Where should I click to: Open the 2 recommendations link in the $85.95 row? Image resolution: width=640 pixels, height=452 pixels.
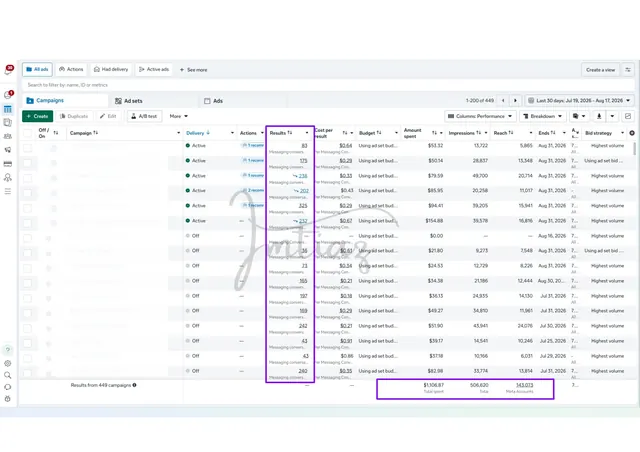pos(253,190)
